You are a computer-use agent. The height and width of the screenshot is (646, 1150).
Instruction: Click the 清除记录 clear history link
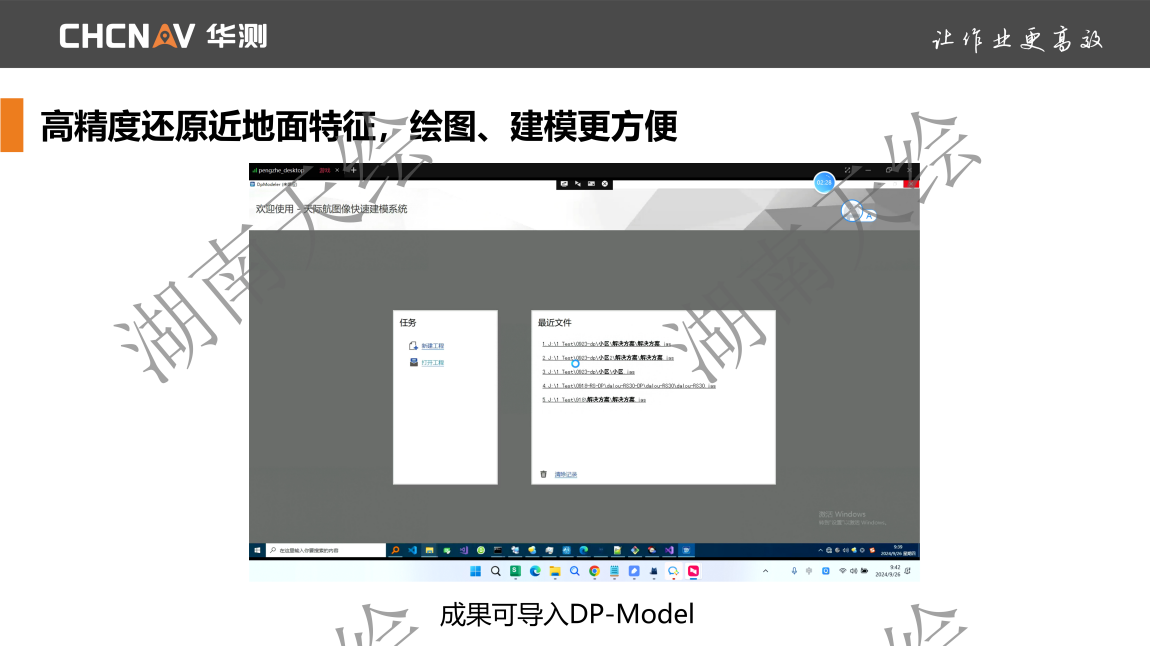[566, 474]
